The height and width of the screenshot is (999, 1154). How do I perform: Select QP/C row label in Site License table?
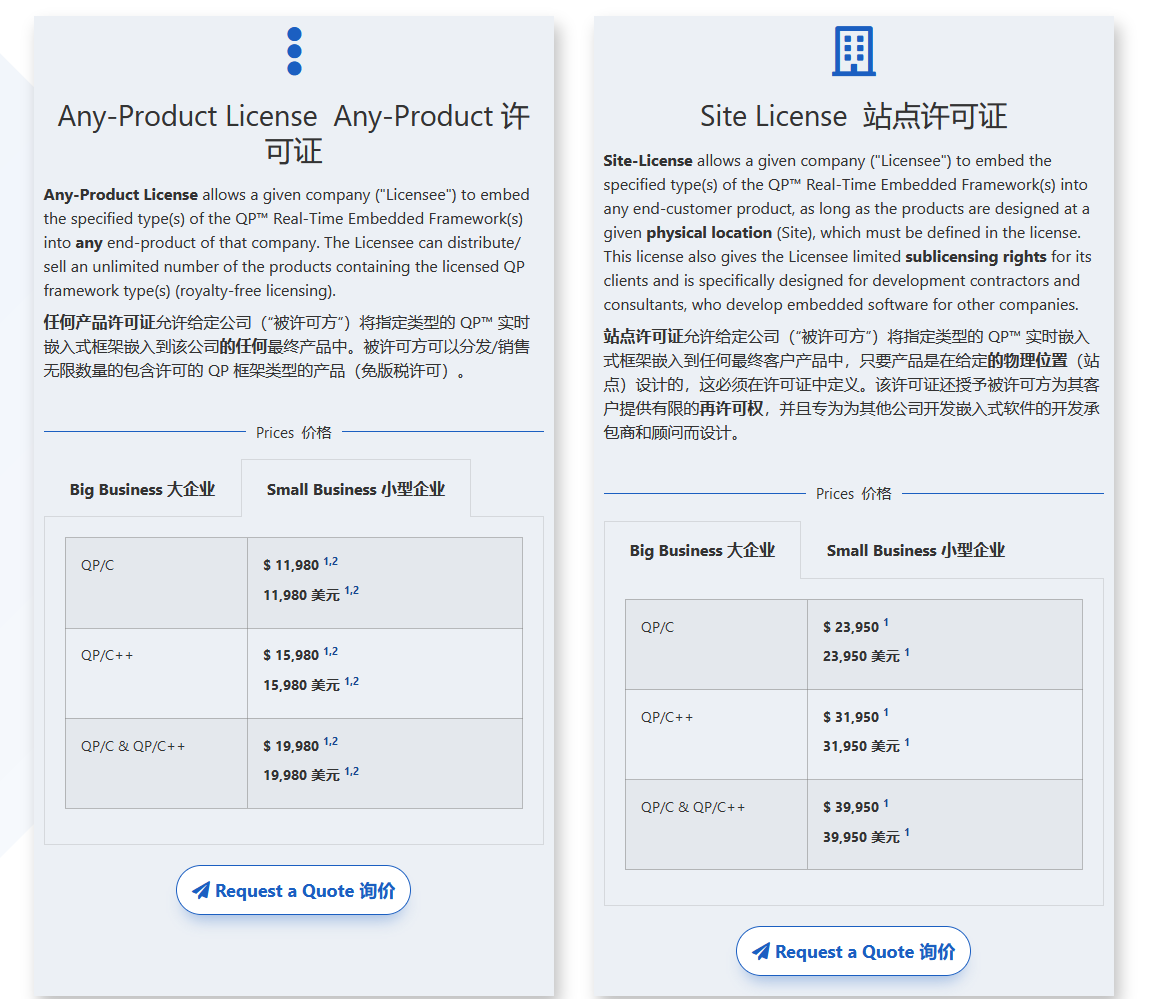(x=657, y=626)
